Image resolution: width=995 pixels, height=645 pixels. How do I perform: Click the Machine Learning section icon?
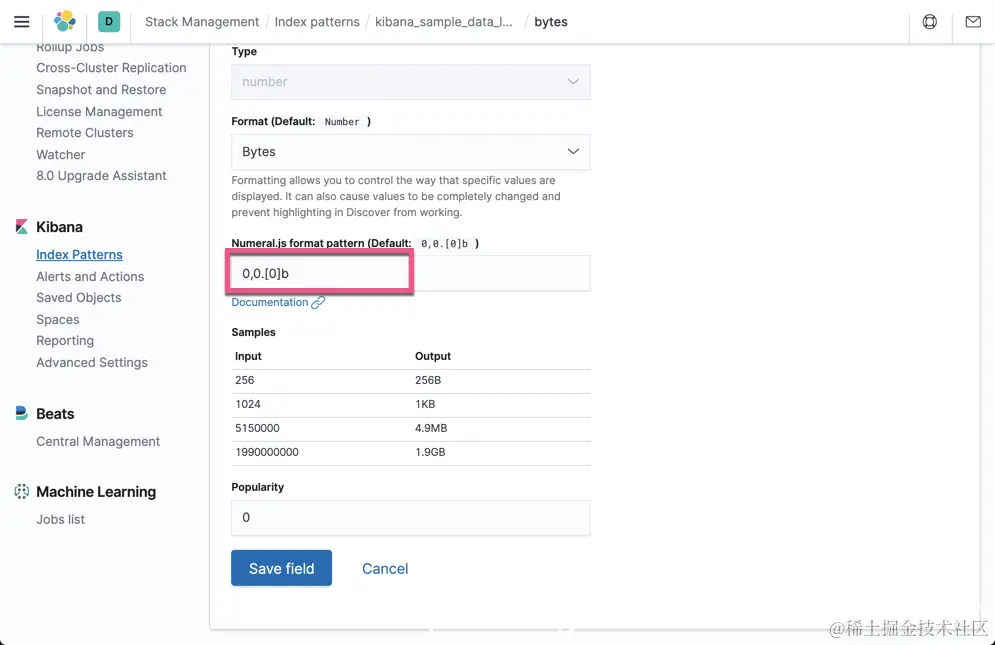point(22,491)
